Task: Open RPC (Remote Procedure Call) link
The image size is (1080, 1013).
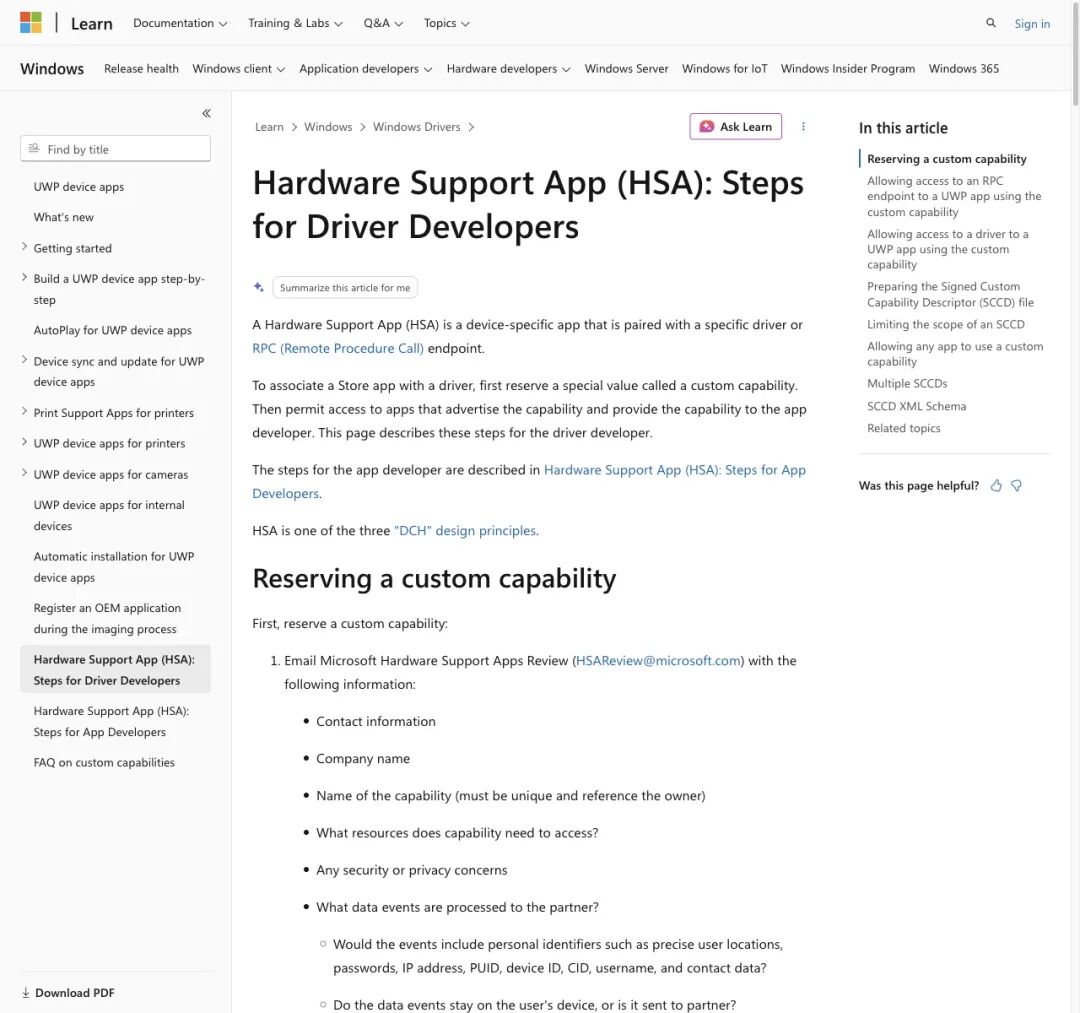Action: pos(338,348)
